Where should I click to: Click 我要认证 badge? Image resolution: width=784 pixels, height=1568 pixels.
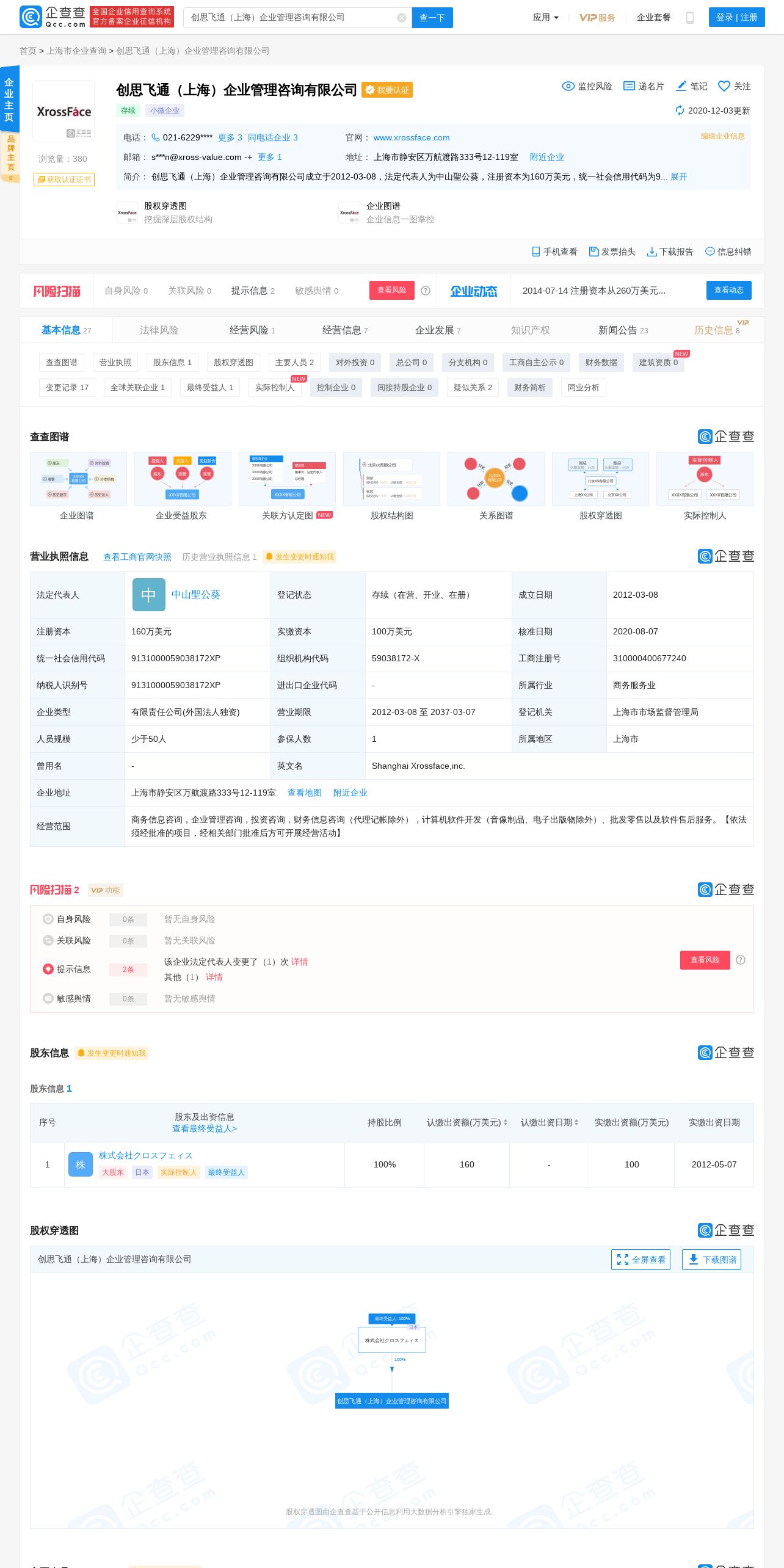387,90
